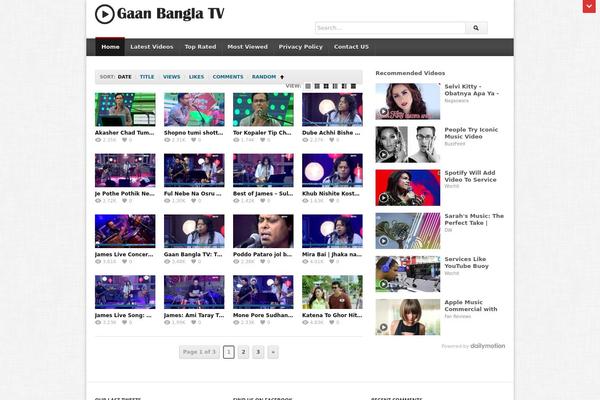Play the Services Like YouTube Buoy video
This screenshot has width=600, height=400.
pos(383,284)
